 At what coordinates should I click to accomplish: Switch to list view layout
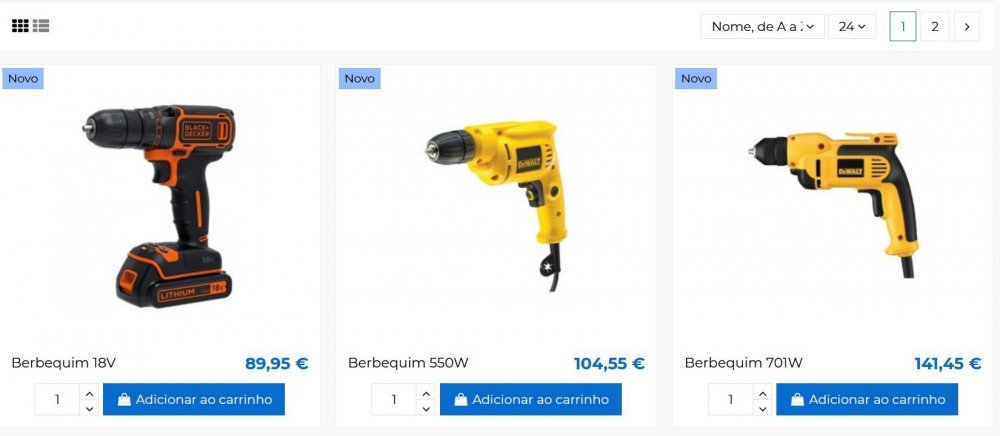(x=41, y=25)
